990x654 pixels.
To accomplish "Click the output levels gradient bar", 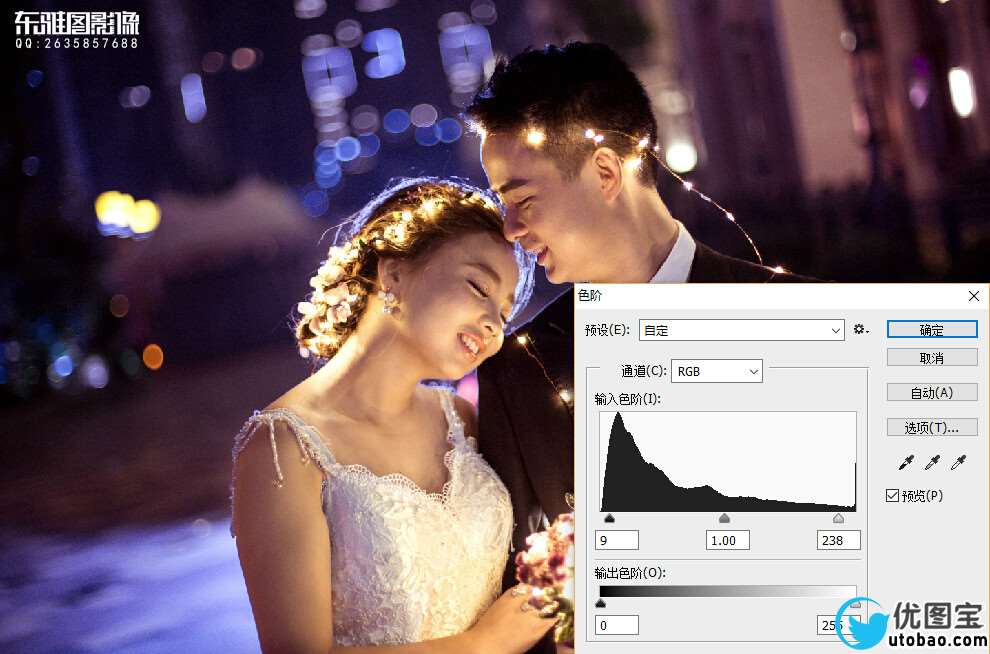I will pos(728,592).
